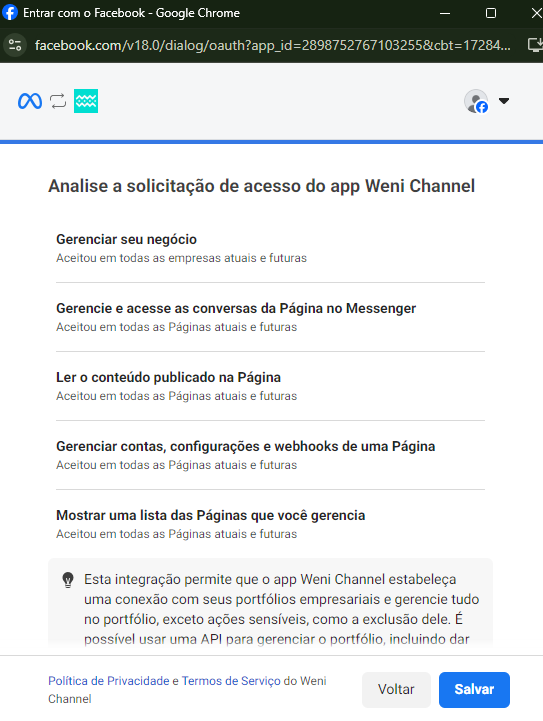Expand the account dropdown arrow
This screenshot has height=721, width=543.
click(x=504, y=101)
